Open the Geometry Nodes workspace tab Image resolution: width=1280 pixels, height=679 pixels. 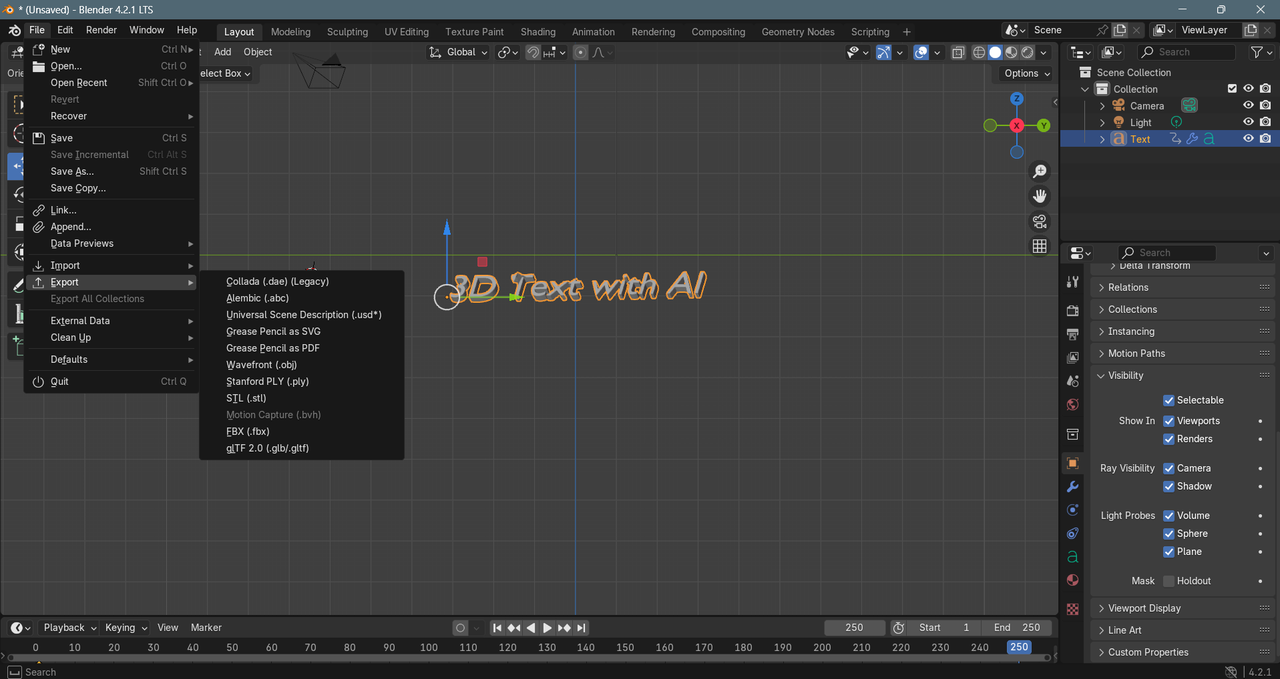[798, 32]
